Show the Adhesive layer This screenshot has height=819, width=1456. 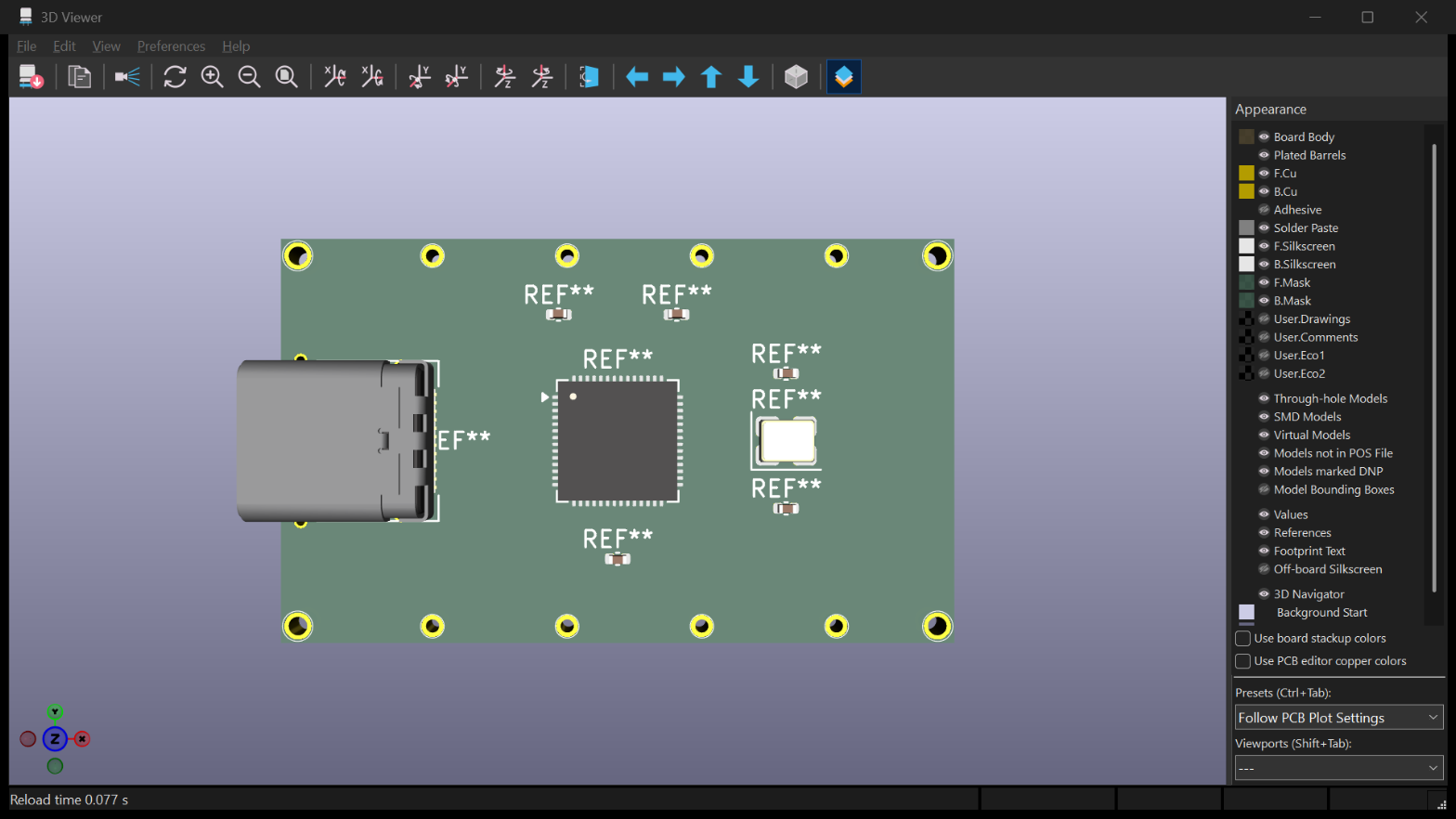(x=1264, y=210)
